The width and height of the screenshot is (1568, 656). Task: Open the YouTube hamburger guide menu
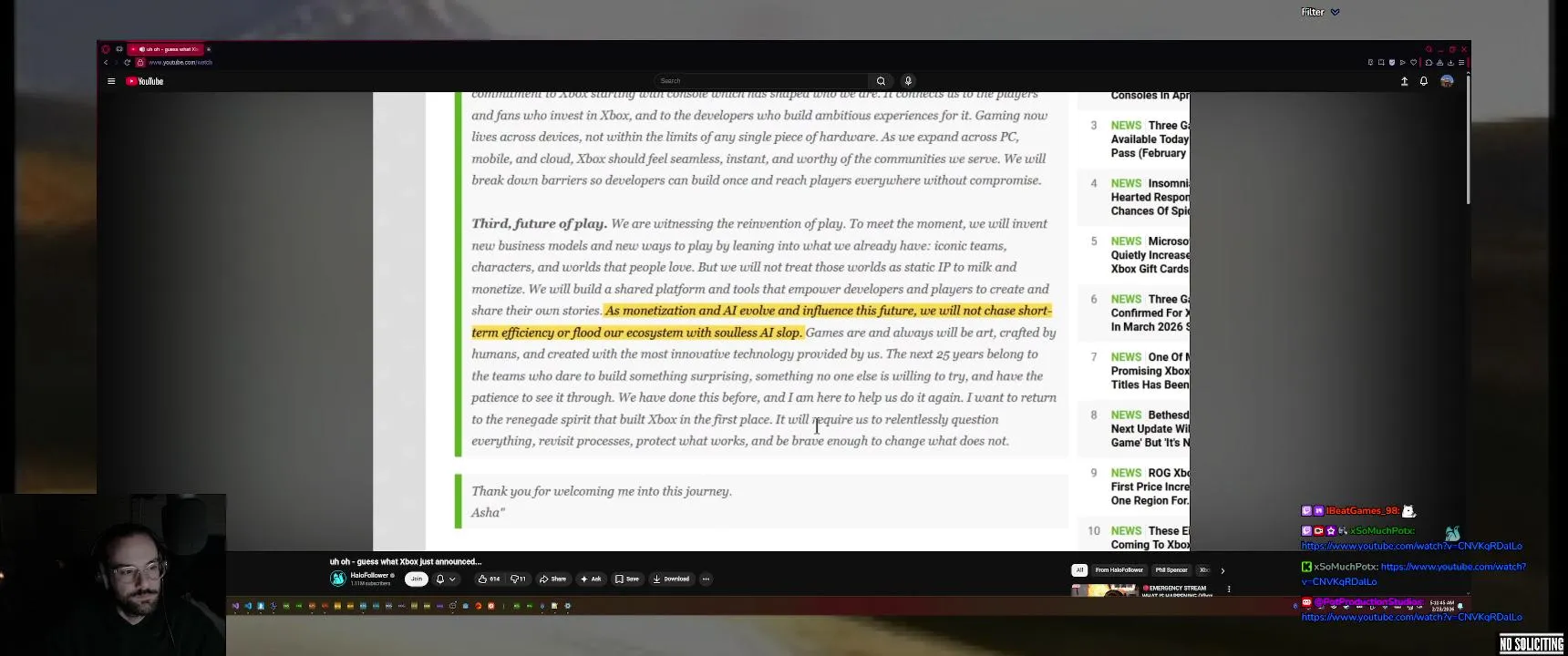pos(111,81)
